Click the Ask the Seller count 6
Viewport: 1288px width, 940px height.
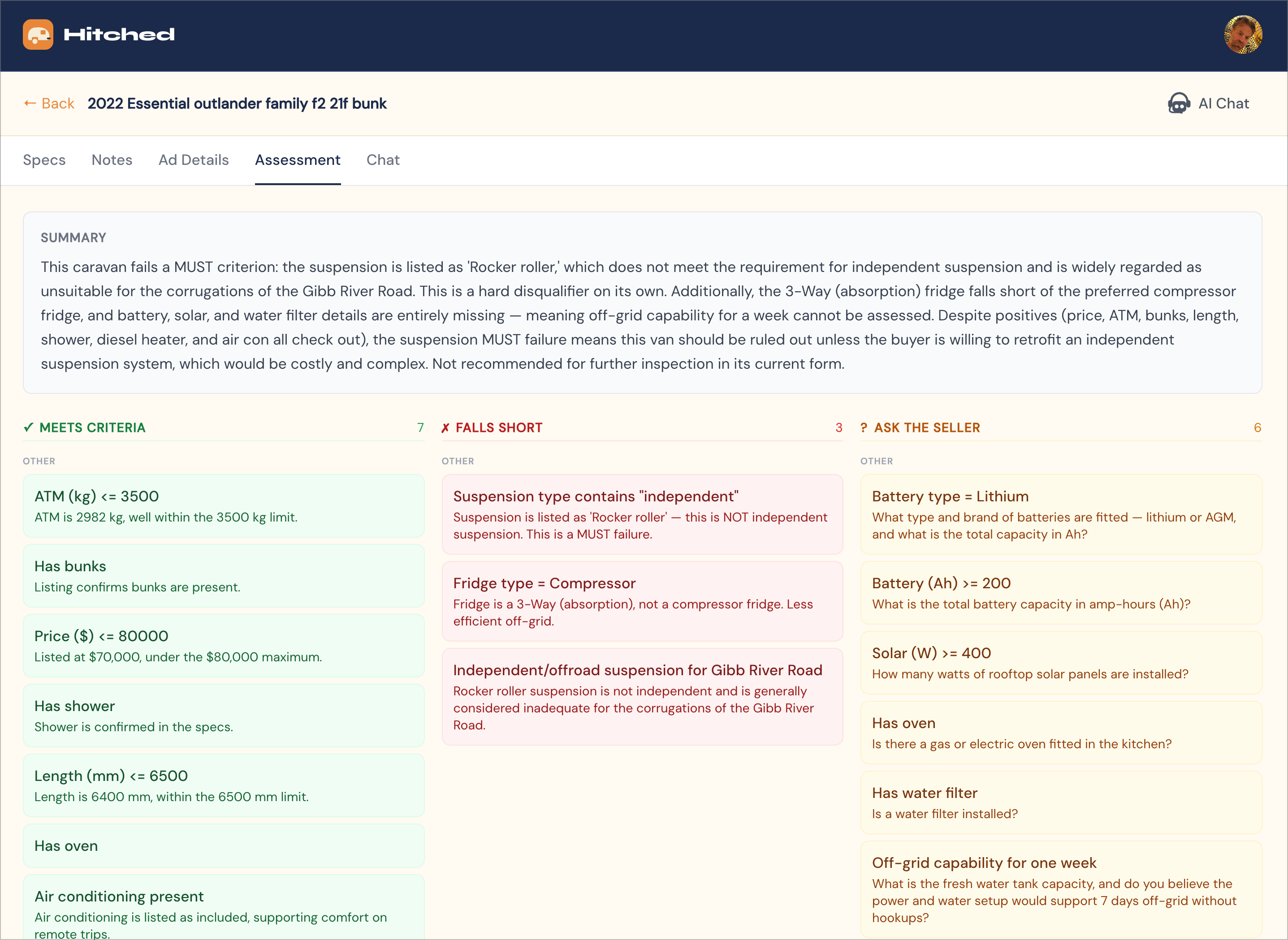[1258, 427]
